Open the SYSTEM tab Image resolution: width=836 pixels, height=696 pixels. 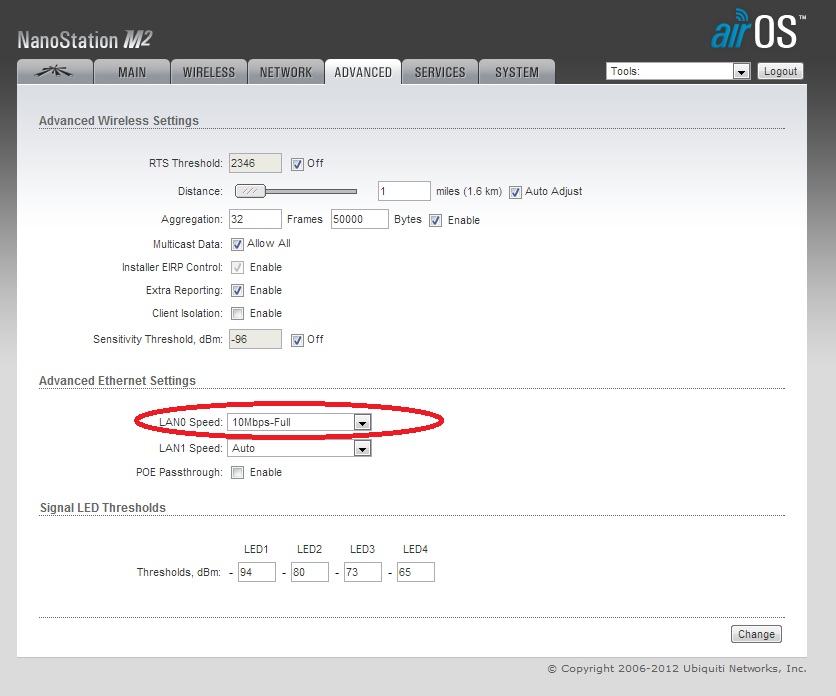coord(517,72)
